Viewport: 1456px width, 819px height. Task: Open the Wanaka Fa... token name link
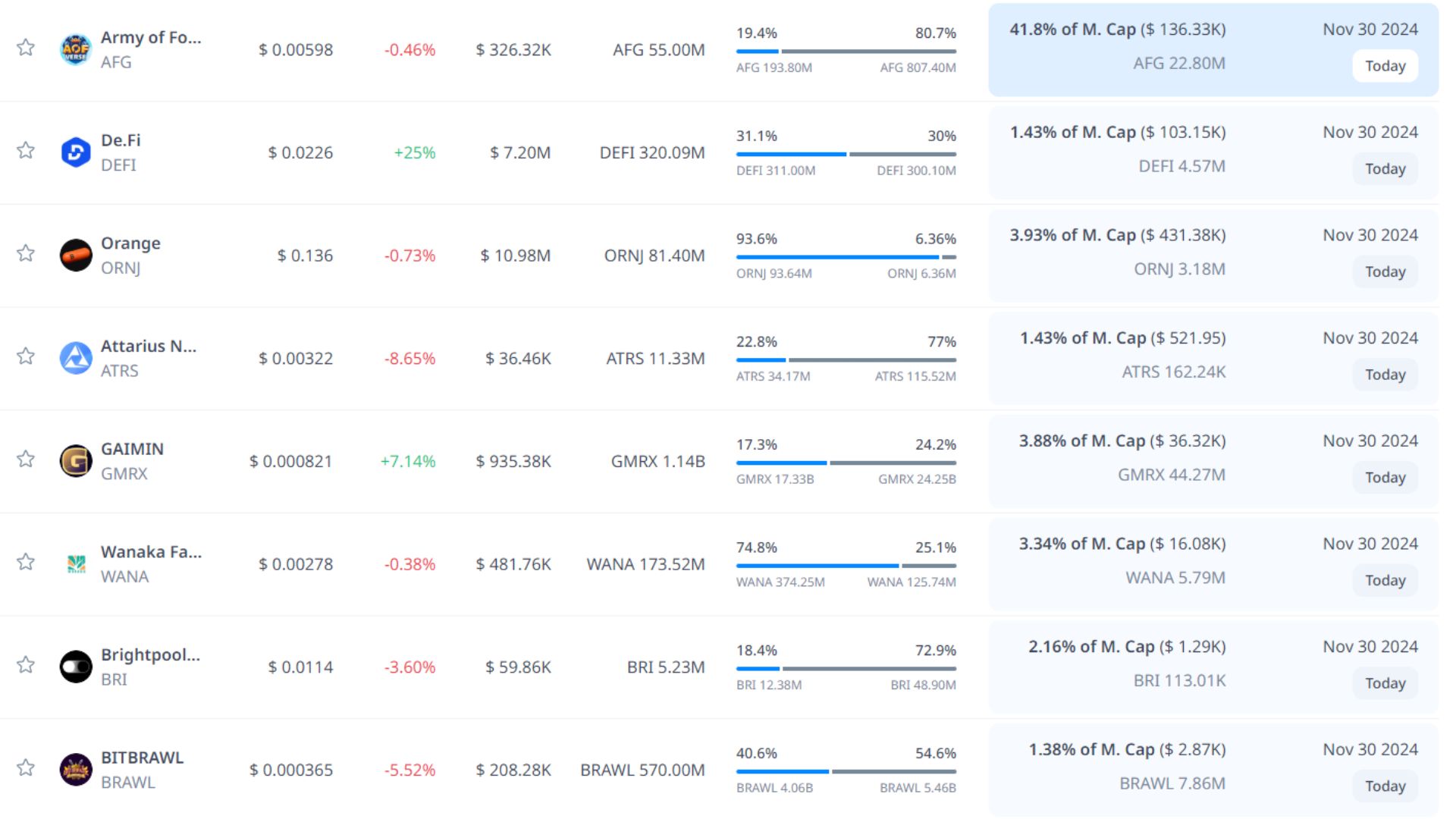click(151, 552)
